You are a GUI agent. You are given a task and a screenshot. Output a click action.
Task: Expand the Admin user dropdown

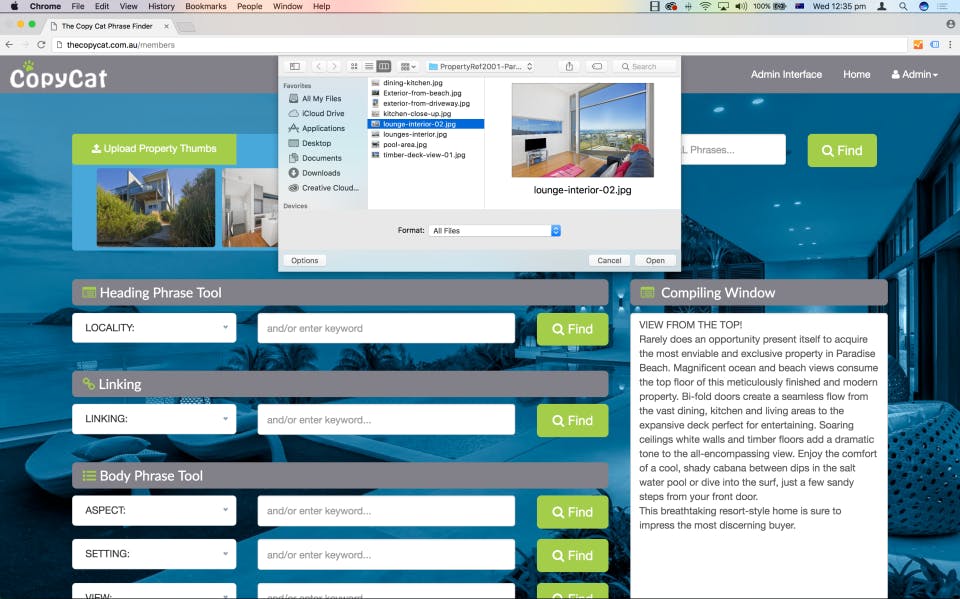[914, 74]
